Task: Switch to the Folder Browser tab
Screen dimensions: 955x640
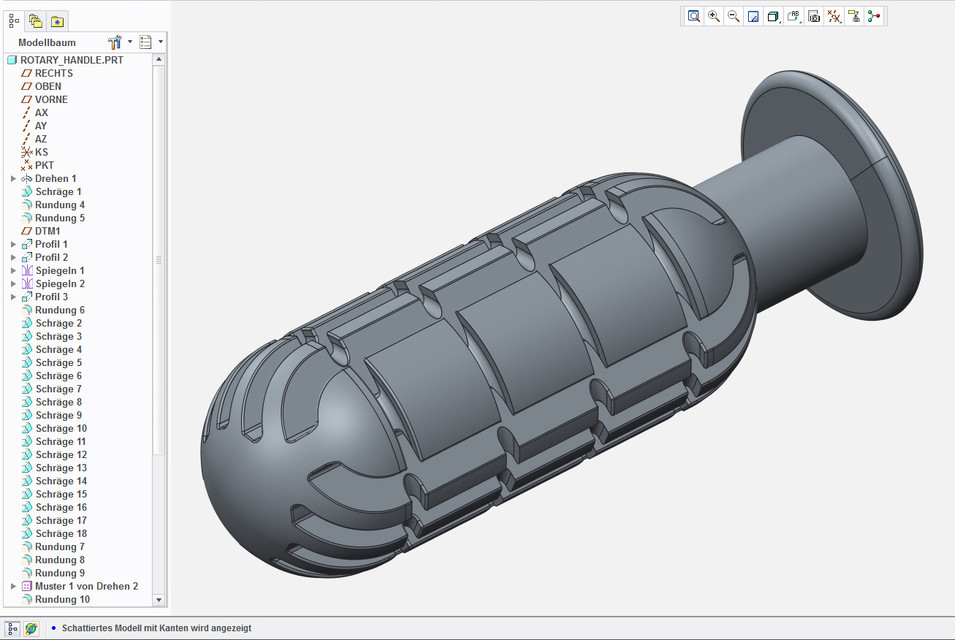Action: coord(35,20)
